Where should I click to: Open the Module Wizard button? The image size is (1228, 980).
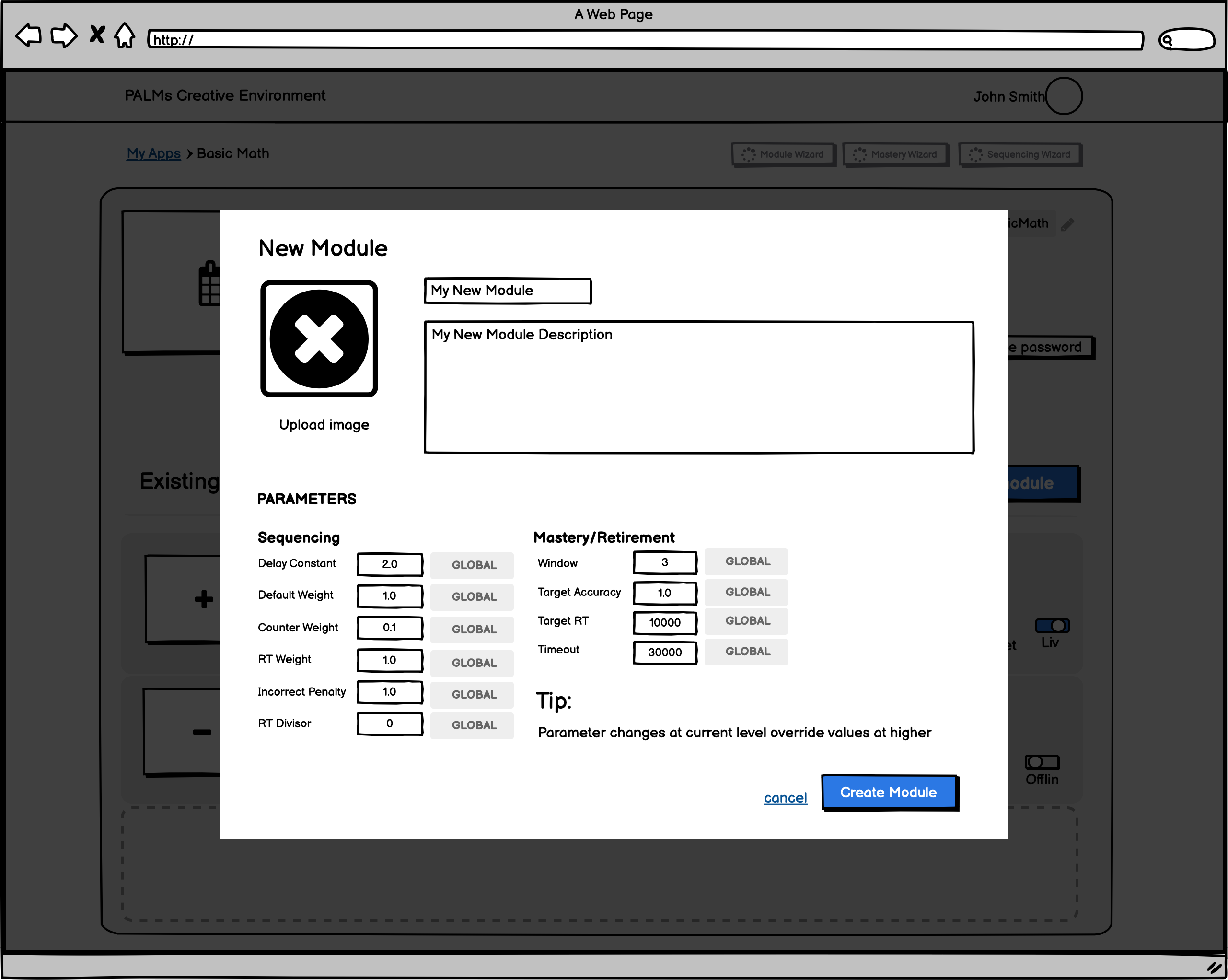point(783,154)
